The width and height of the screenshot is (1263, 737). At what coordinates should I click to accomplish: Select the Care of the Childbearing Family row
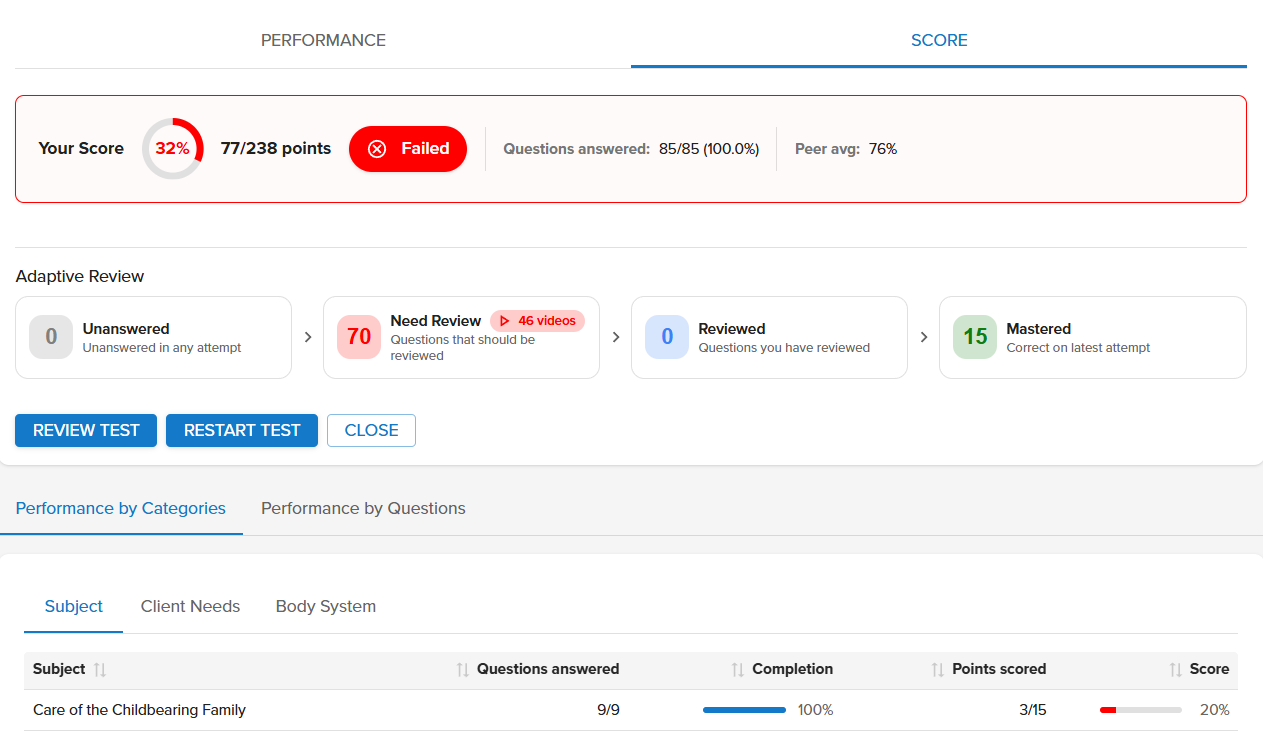(139, 709)
